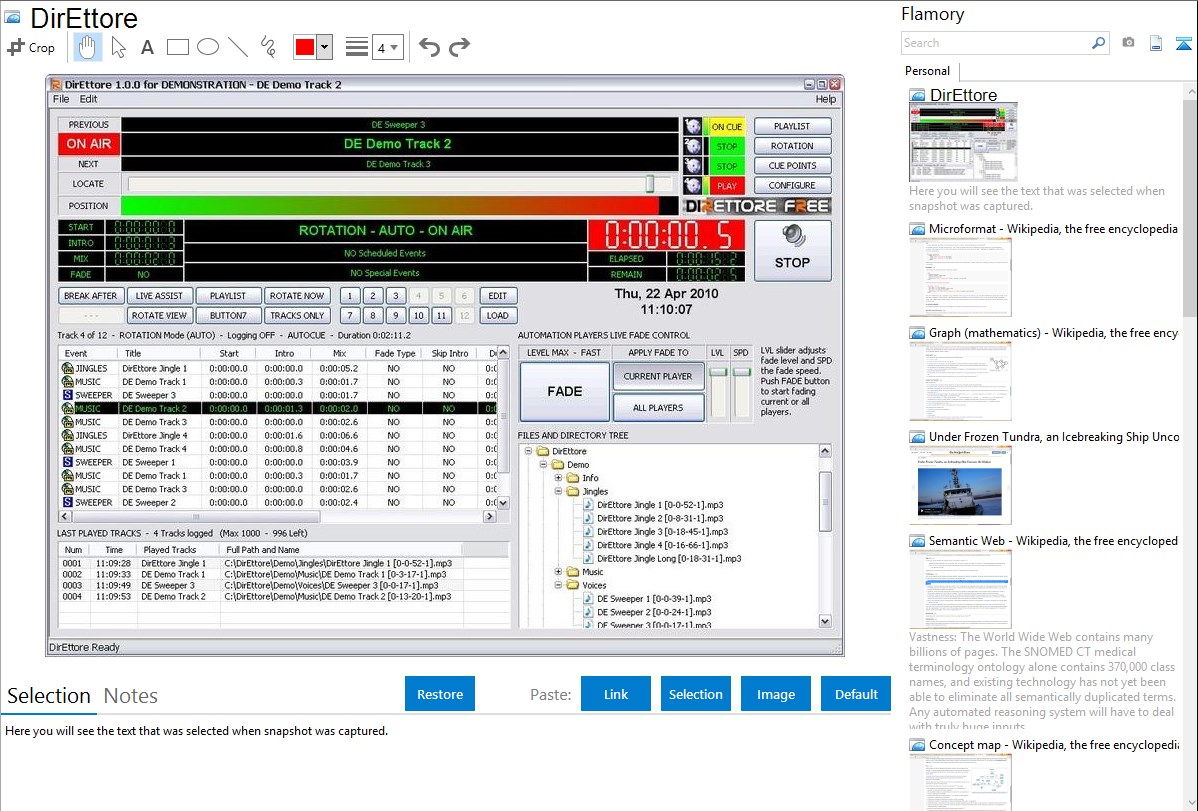This screenshot has width=1198, height=811.
Task: Open the PLAYLIST panel button at top right
Action: [x=792, y=126]
